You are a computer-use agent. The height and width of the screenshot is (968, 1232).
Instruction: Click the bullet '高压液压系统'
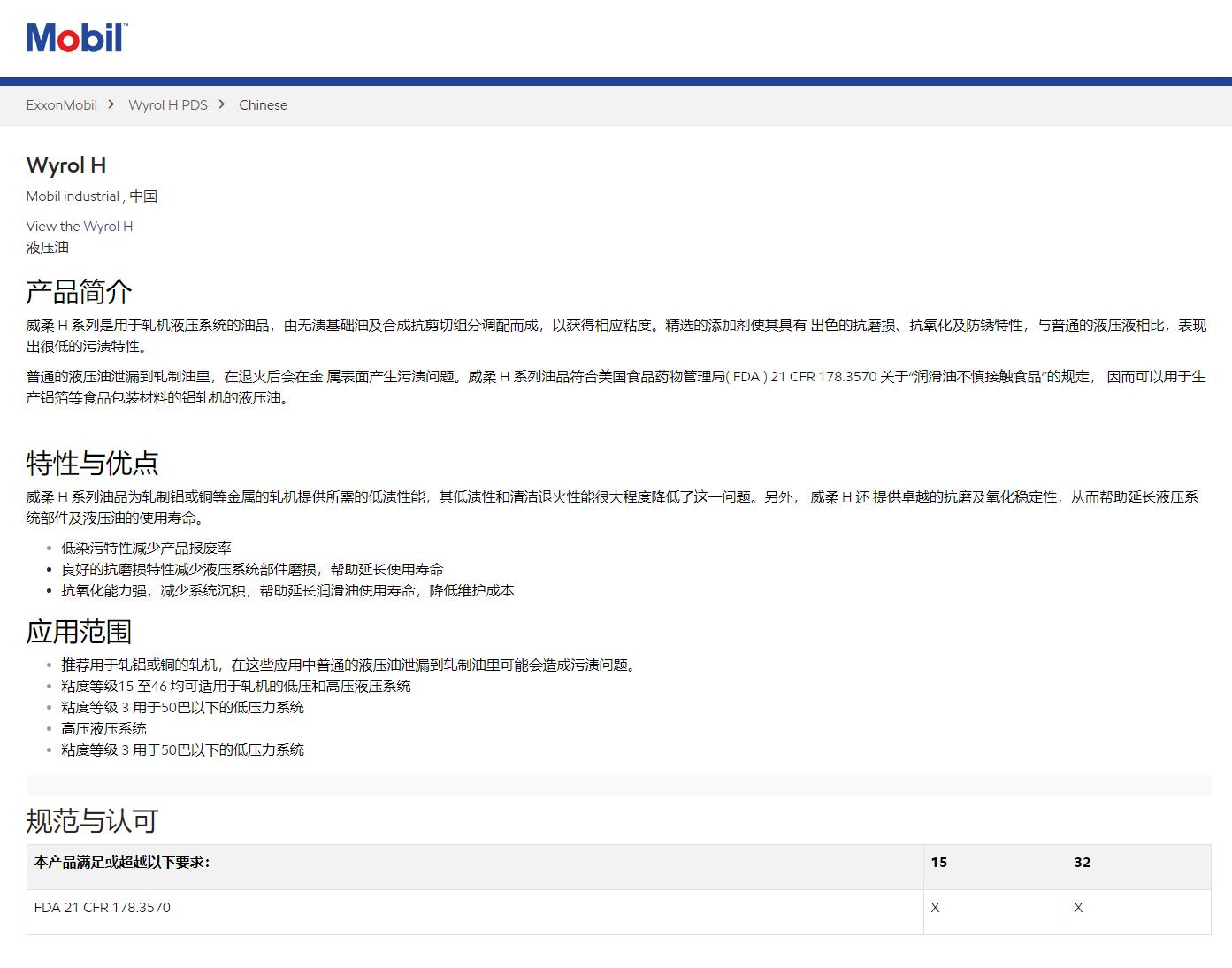tap(103, 728)
